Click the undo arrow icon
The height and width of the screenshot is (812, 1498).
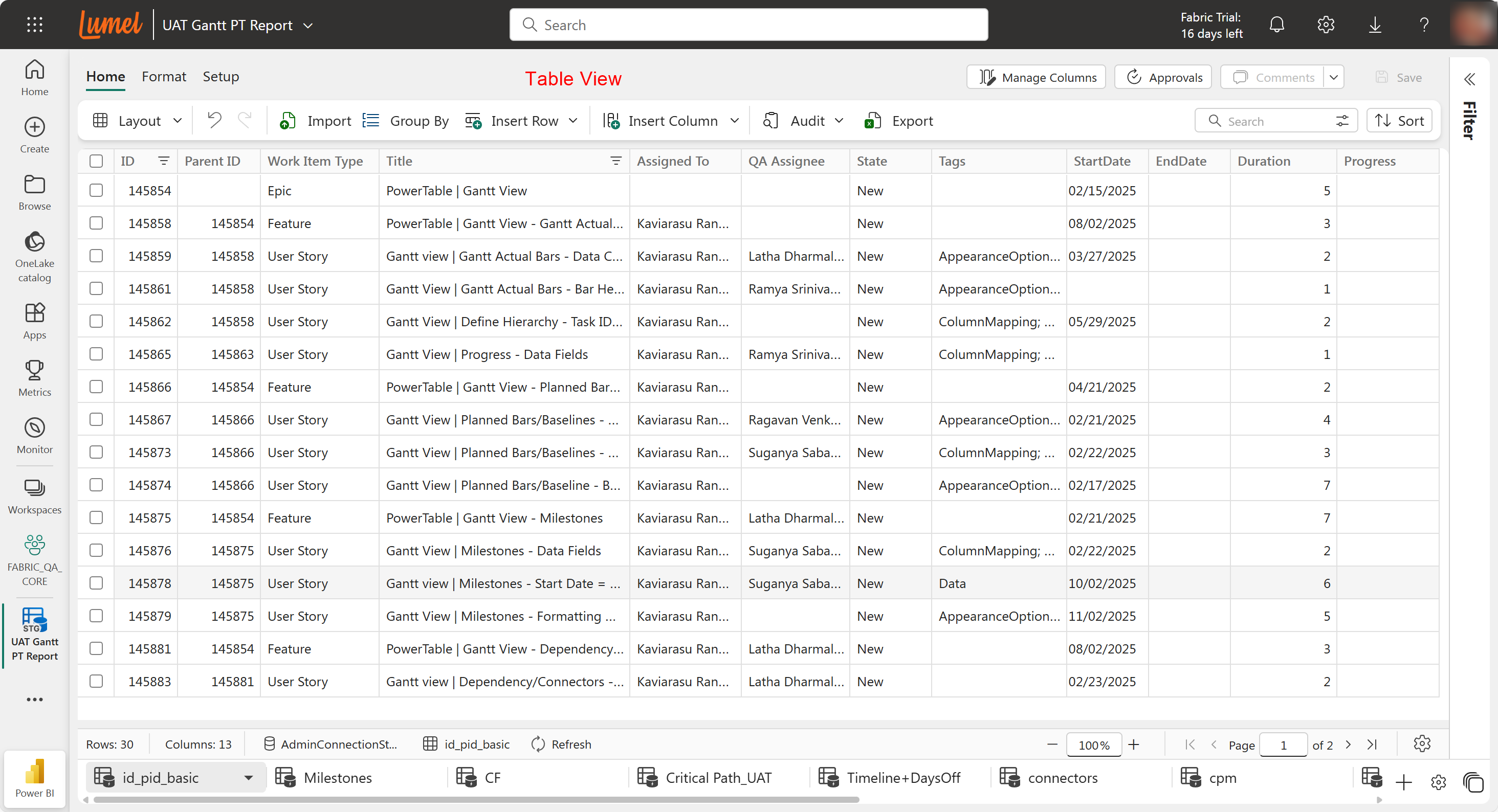214,120
